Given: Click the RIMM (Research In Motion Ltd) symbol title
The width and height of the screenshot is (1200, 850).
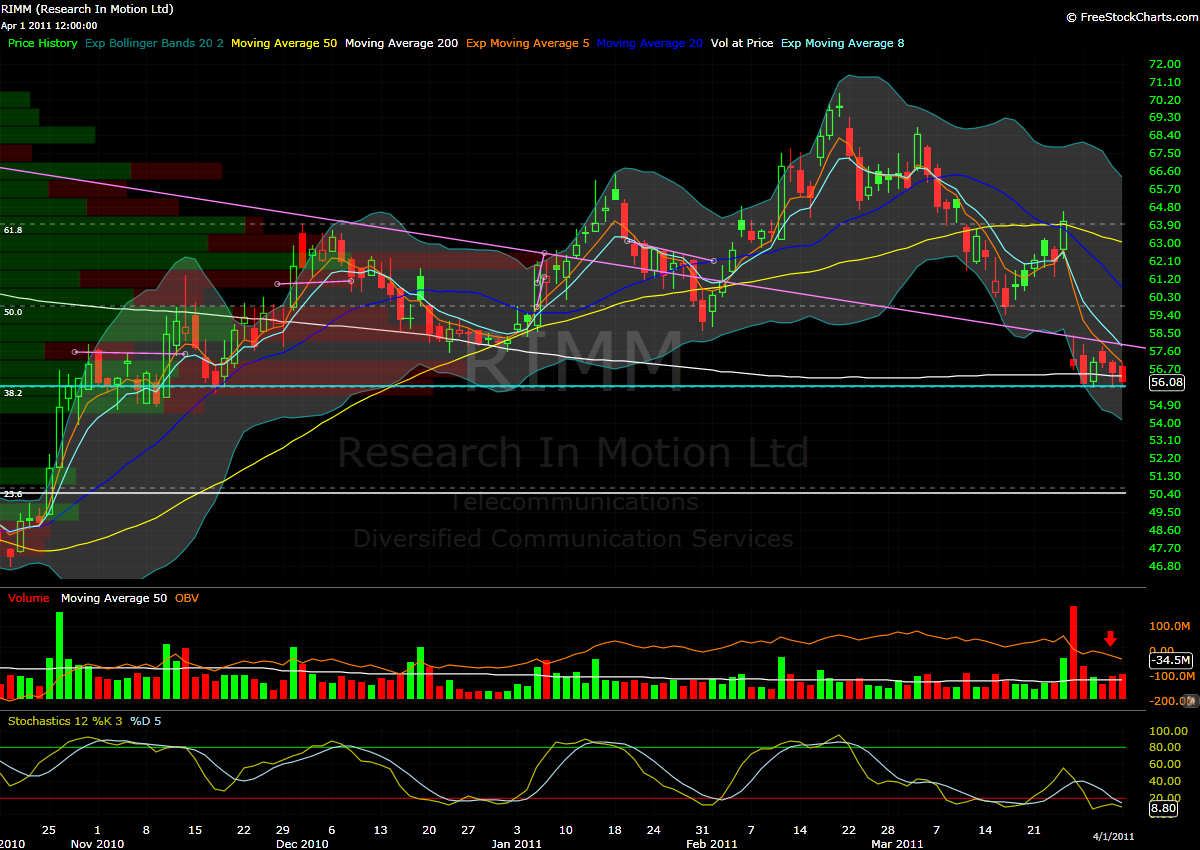Looking at the screenshot, I should click(88, 9).
